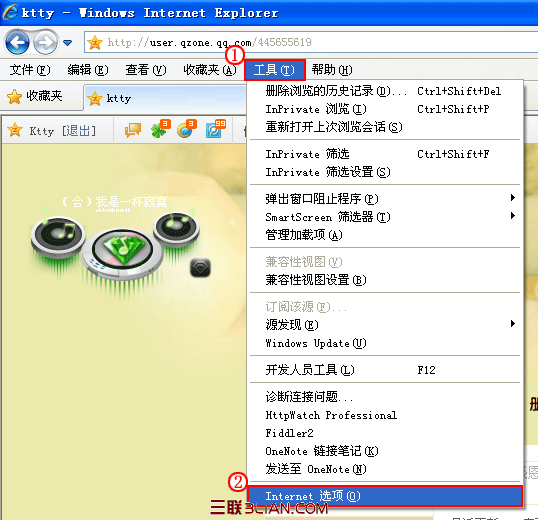Click the browser Back arrow button
538x520 pixels.
pyautogui.click(x=17, y=43)
